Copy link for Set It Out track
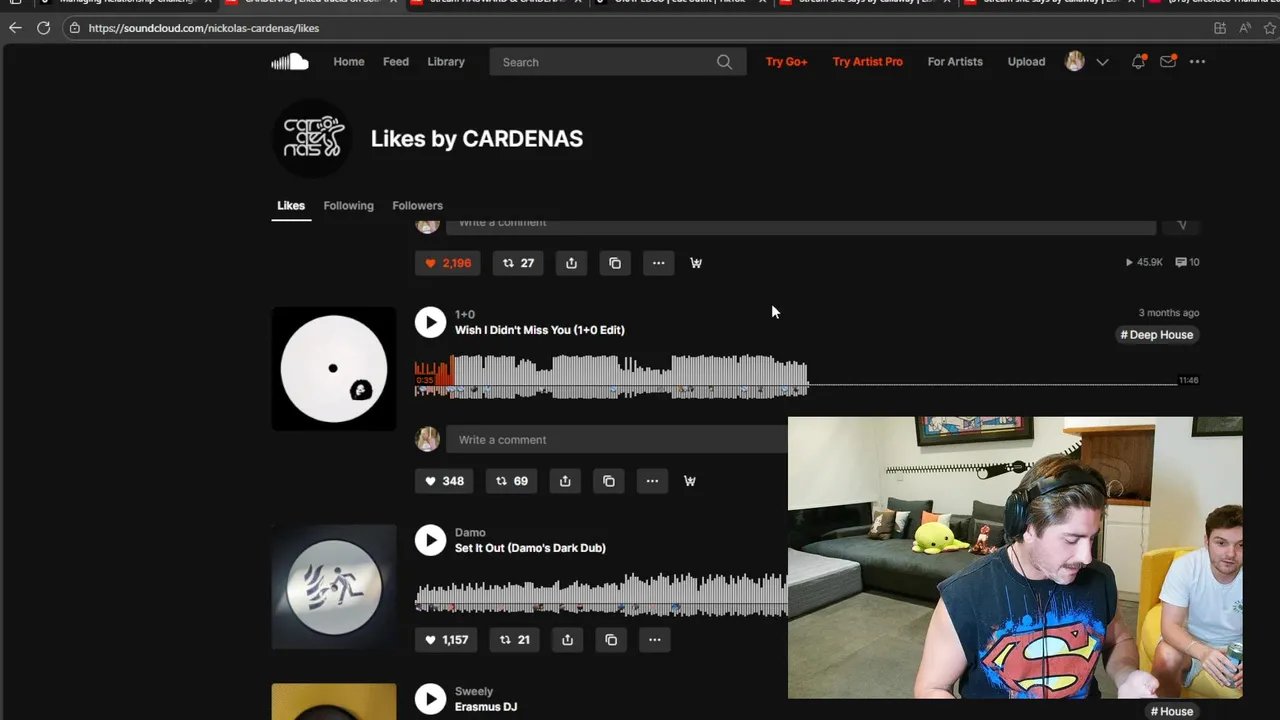Image resolution: width=1280 pixels, height=720 pixels. [x=611, y=640]
